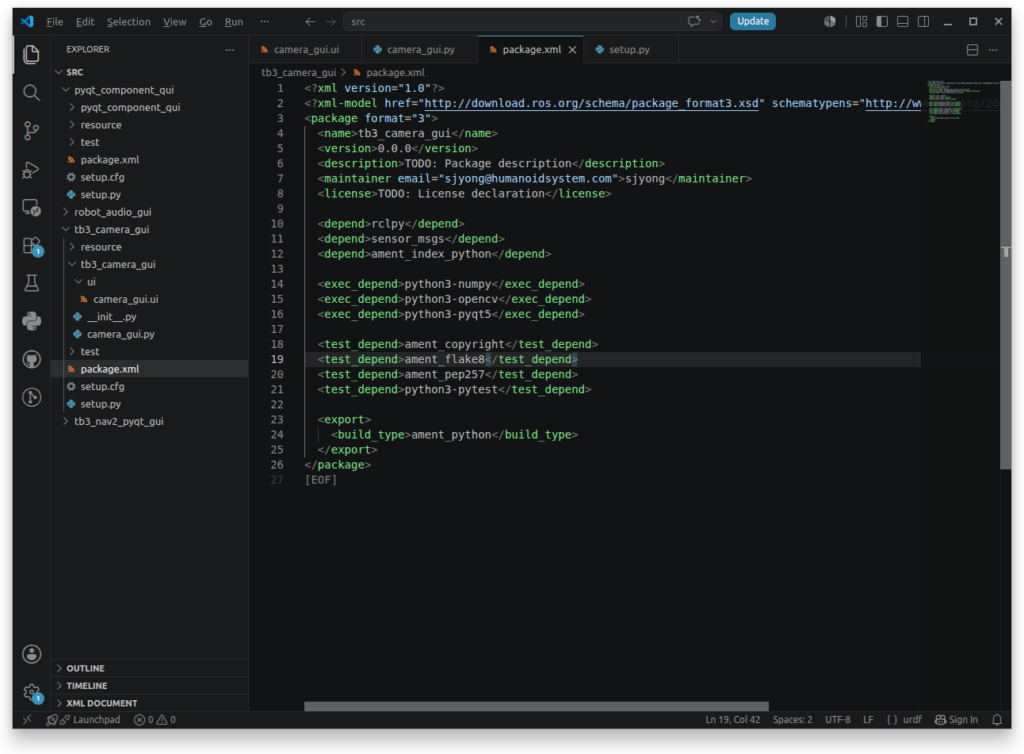
Task: Expand the OUTLINE section
Action: (150, 668)
